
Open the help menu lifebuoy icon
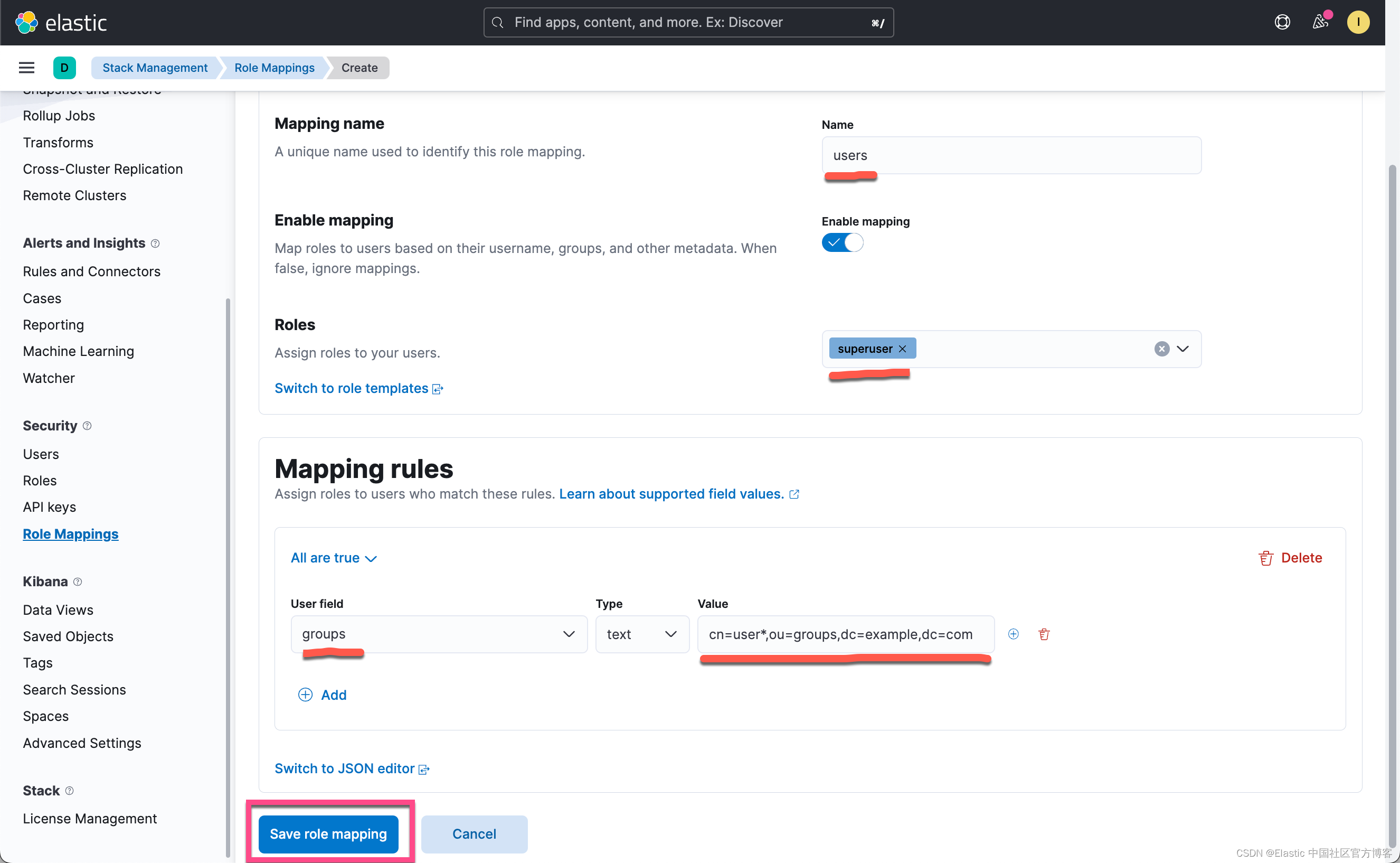[1282, 22]
